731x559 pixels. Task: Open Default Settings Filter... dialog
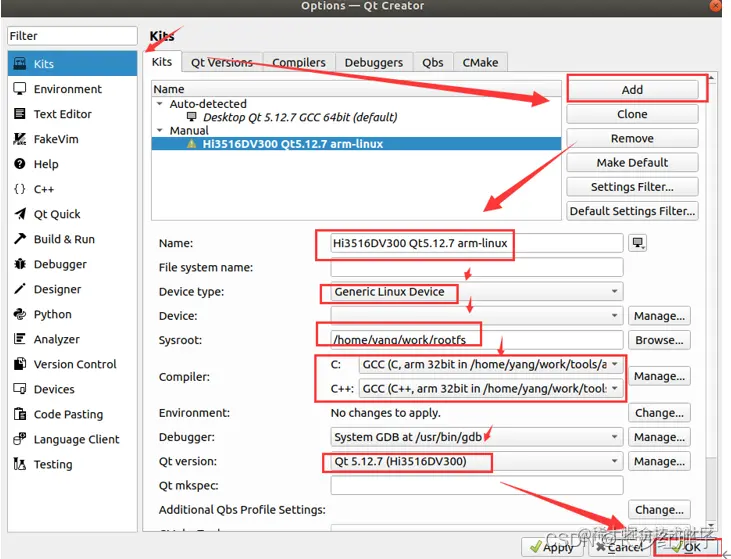pos(632,211)
